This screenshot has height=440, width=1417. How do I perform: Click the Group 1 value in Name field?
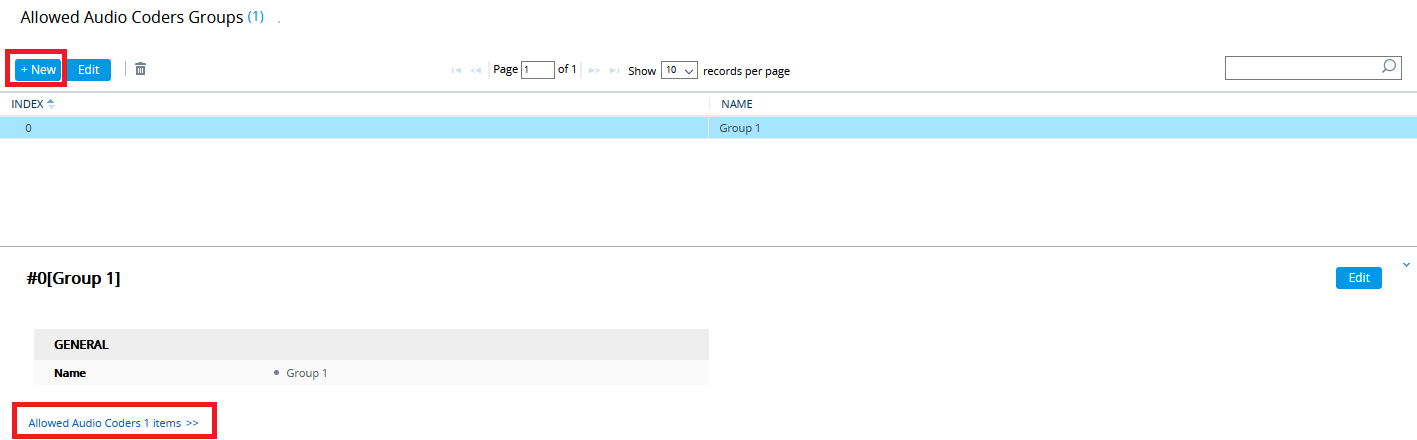coord(307,373)
